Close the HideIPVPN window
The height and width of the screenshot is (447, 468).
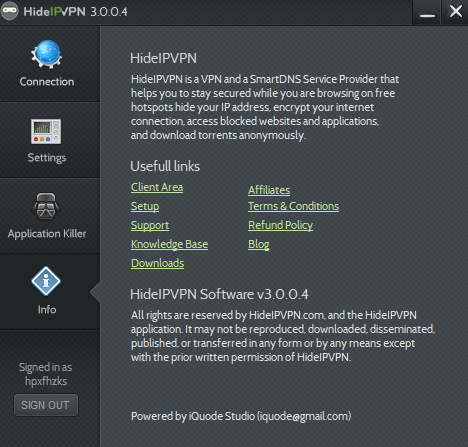pyautogui.click(x=455, y=12)
